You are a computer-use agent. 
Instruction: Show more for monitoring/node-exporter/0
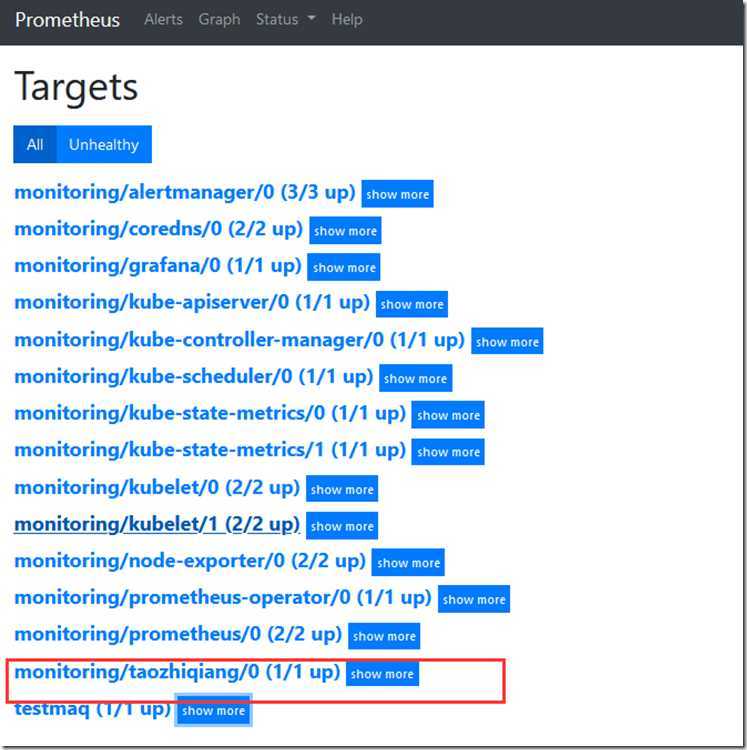click(x=408, y=562)
